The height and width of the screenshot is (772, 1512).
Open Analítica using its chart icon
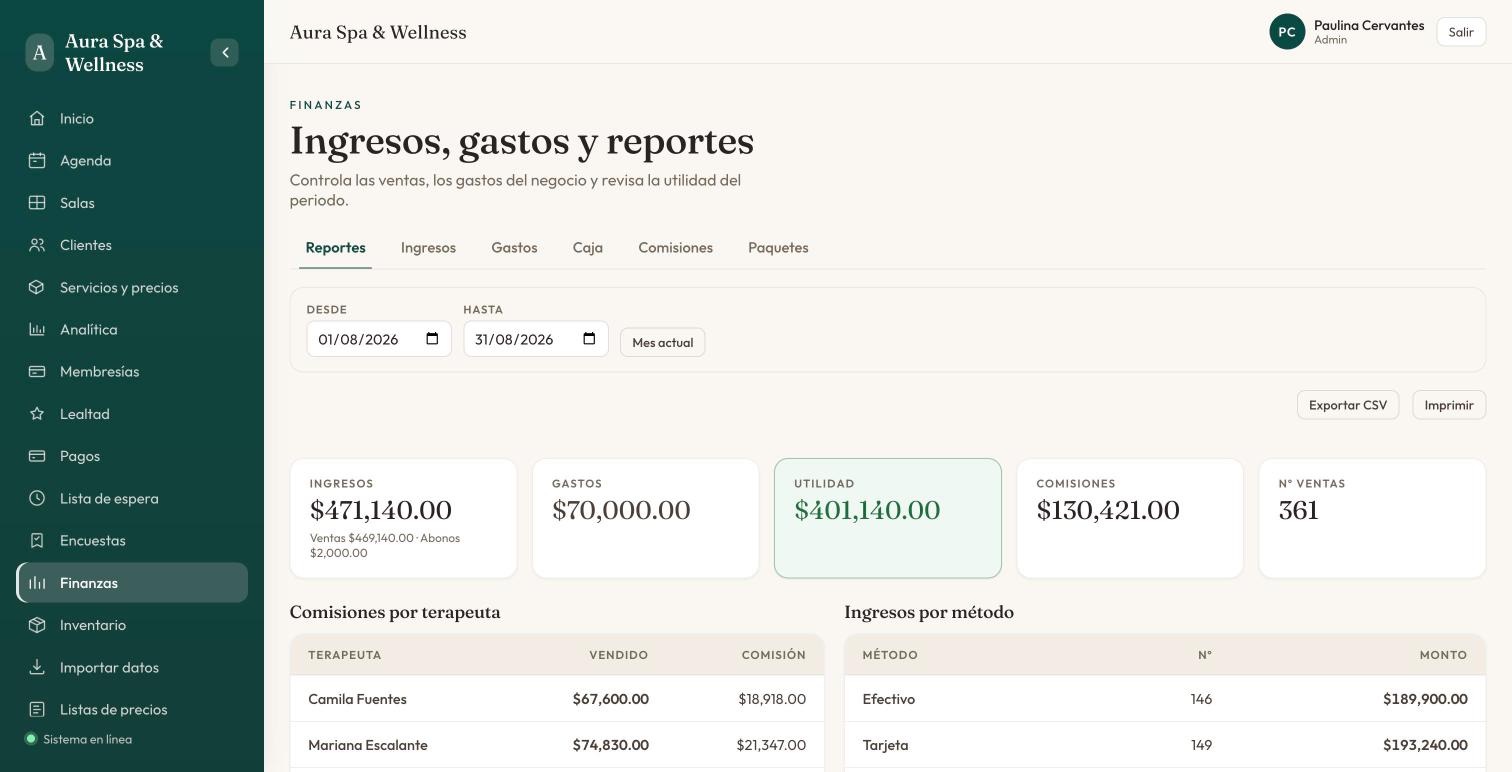37,329
